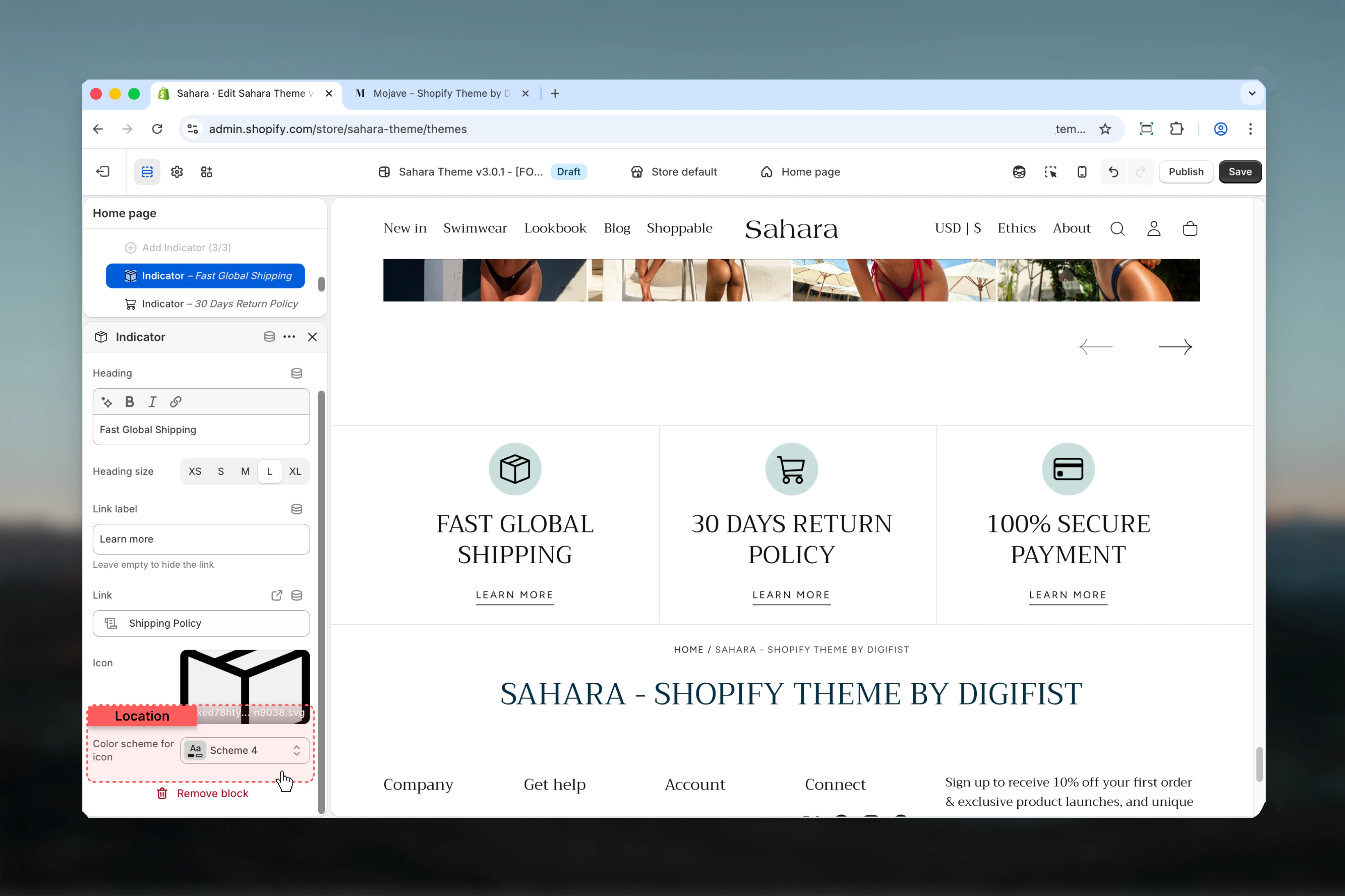Click the trash icon beside Remove block
1345x896 pixels.
pyautogui.click(x=162, y=794)
